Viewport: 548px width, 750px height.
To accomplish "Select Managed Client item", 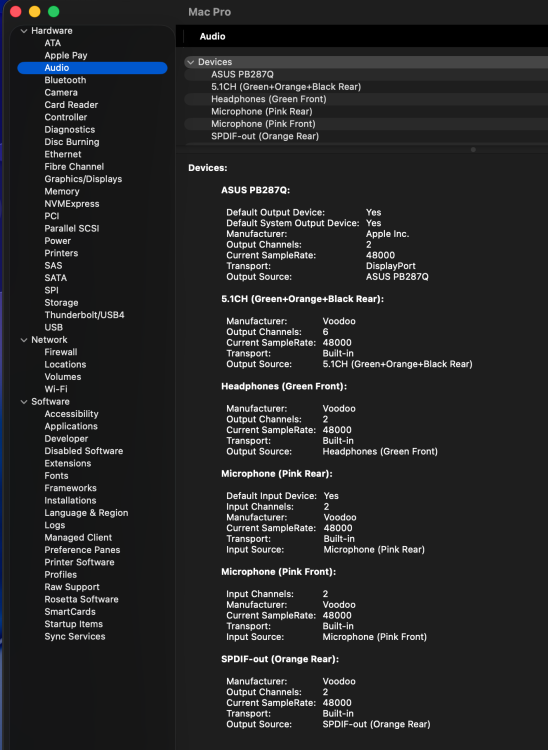I will [78, 538].
